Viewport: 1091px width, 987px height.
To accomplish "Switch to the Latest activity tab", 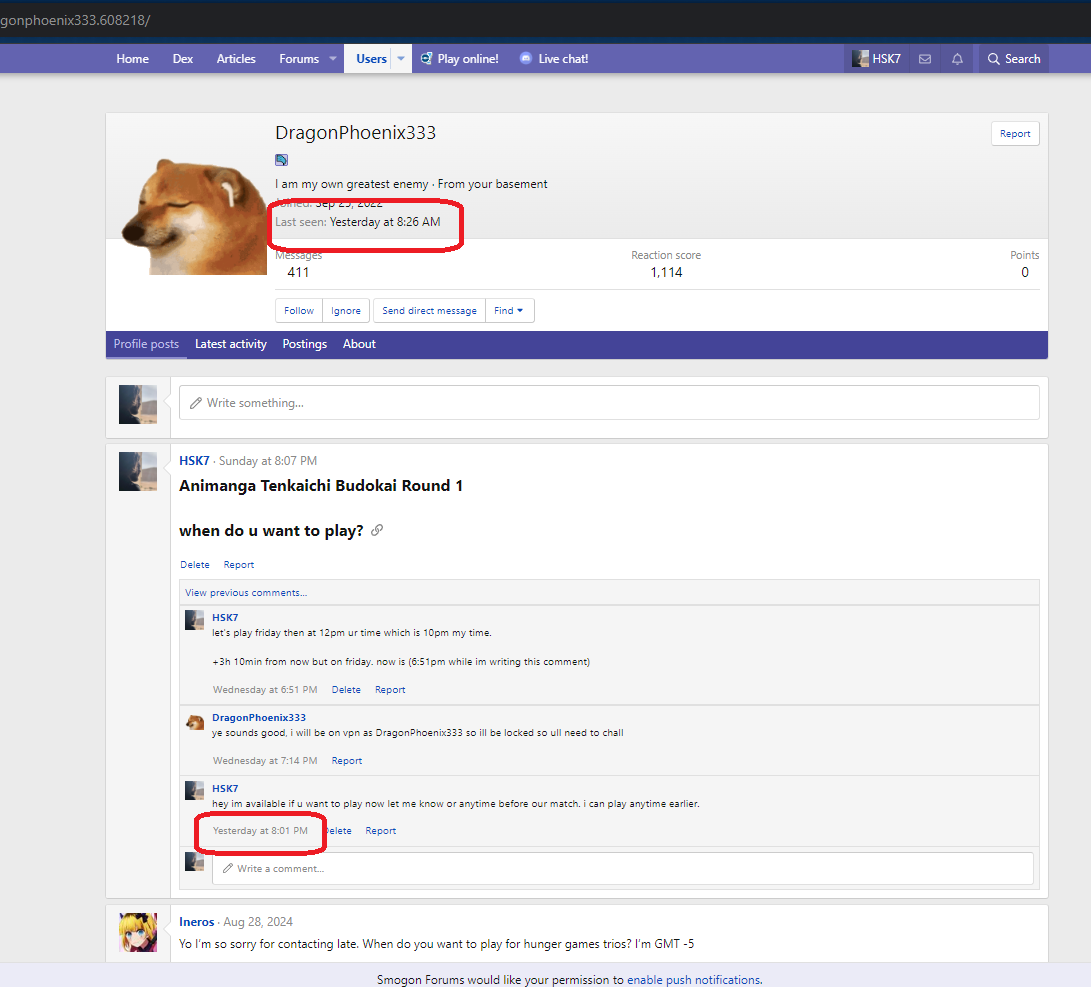I will (230, 344).
